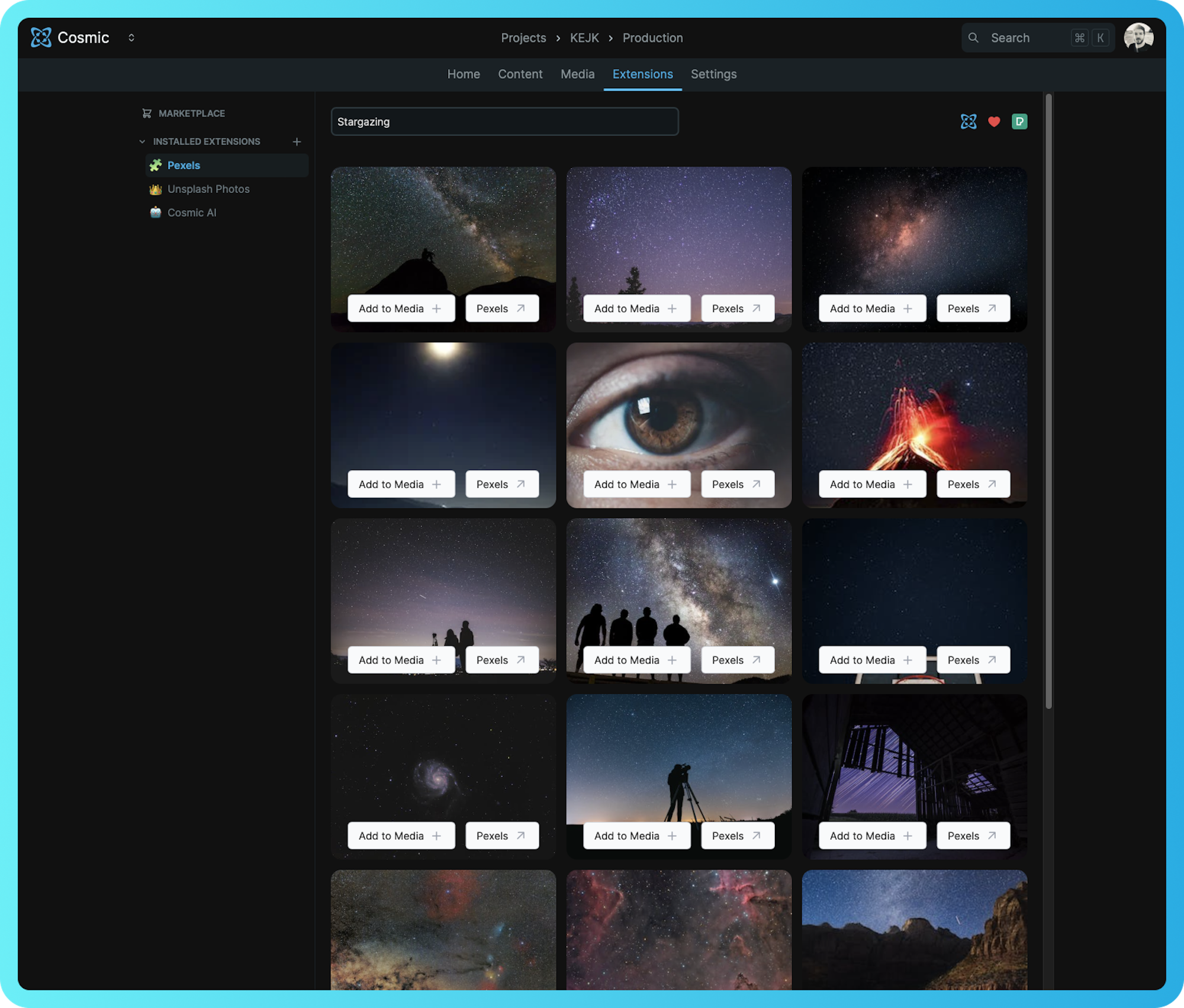Open the Marketplace
Viewport: 1184px width, 1008px height.
(191, 113)
